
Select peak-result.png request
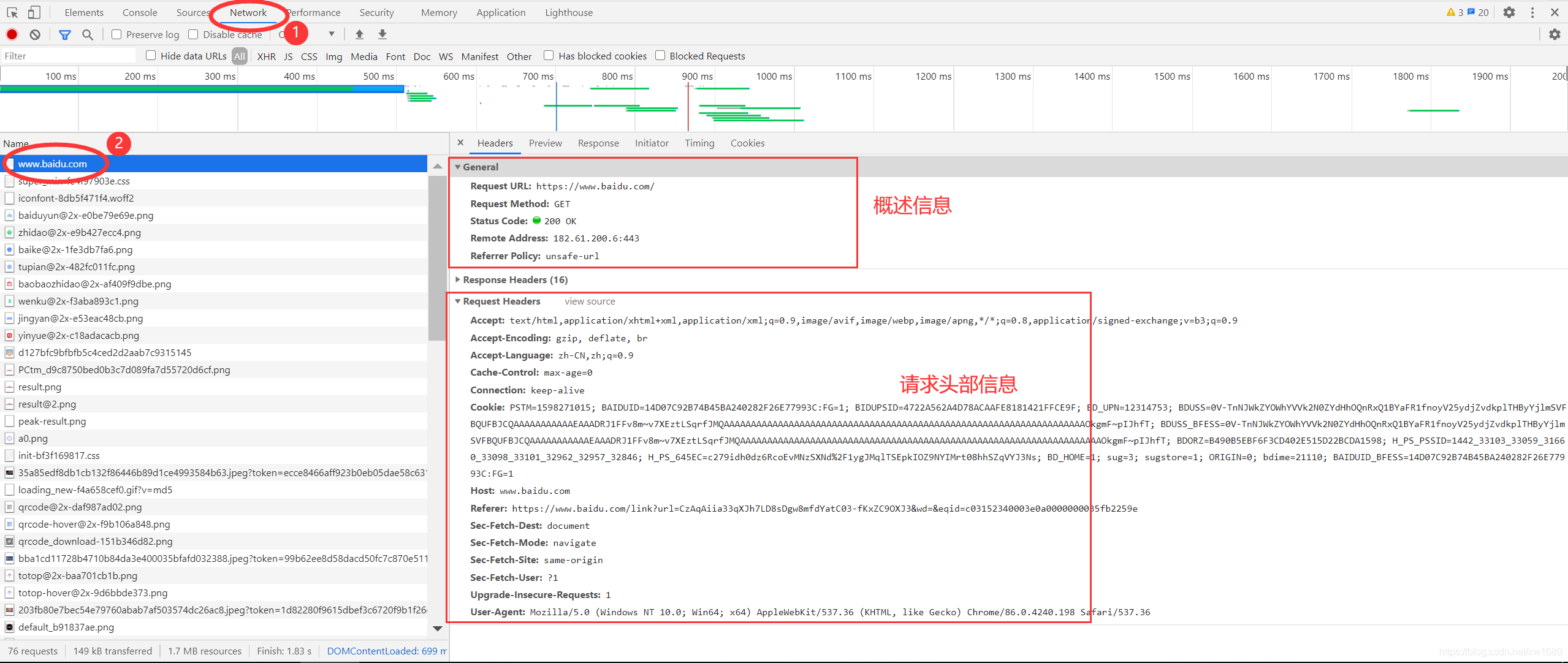coord(213,421)
